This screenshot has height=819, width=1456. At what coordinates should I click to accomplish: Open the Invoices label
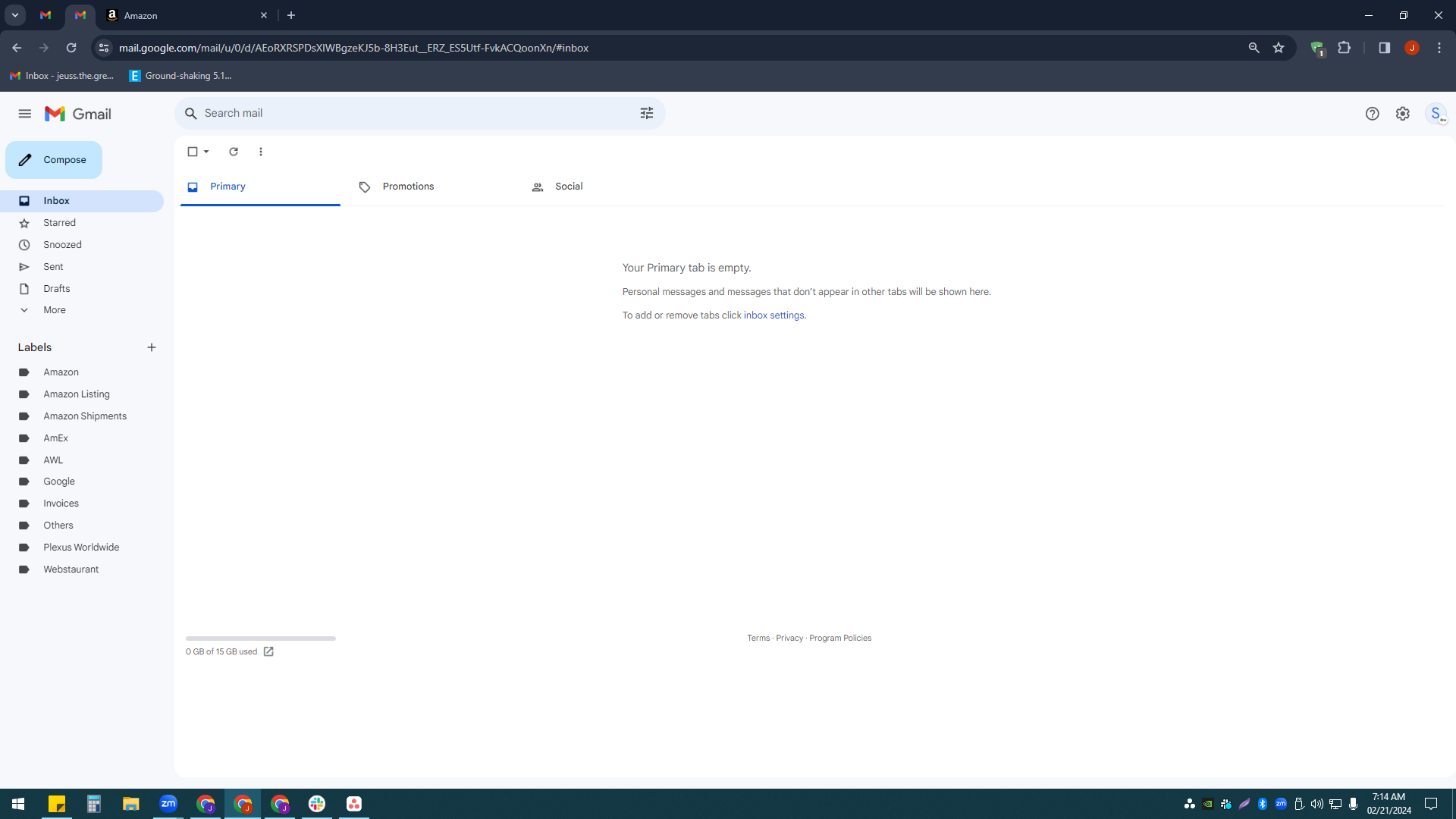point(82,504)
